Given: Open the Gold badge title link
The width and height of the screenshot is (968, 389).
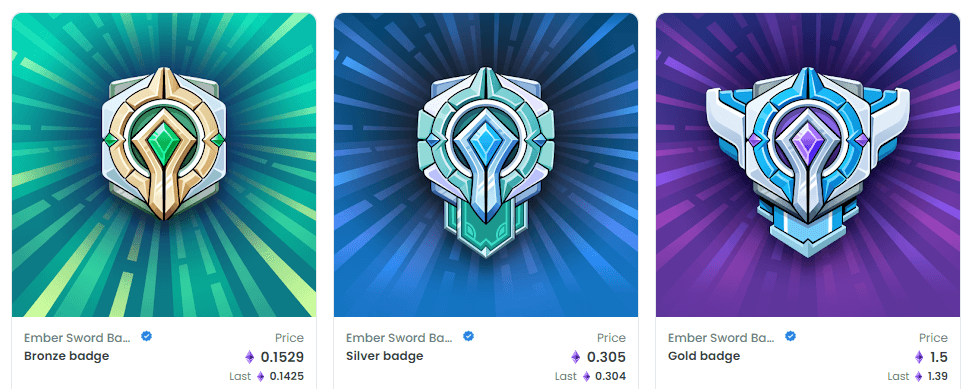Looking at the screenshot, I should pos(704,356).
